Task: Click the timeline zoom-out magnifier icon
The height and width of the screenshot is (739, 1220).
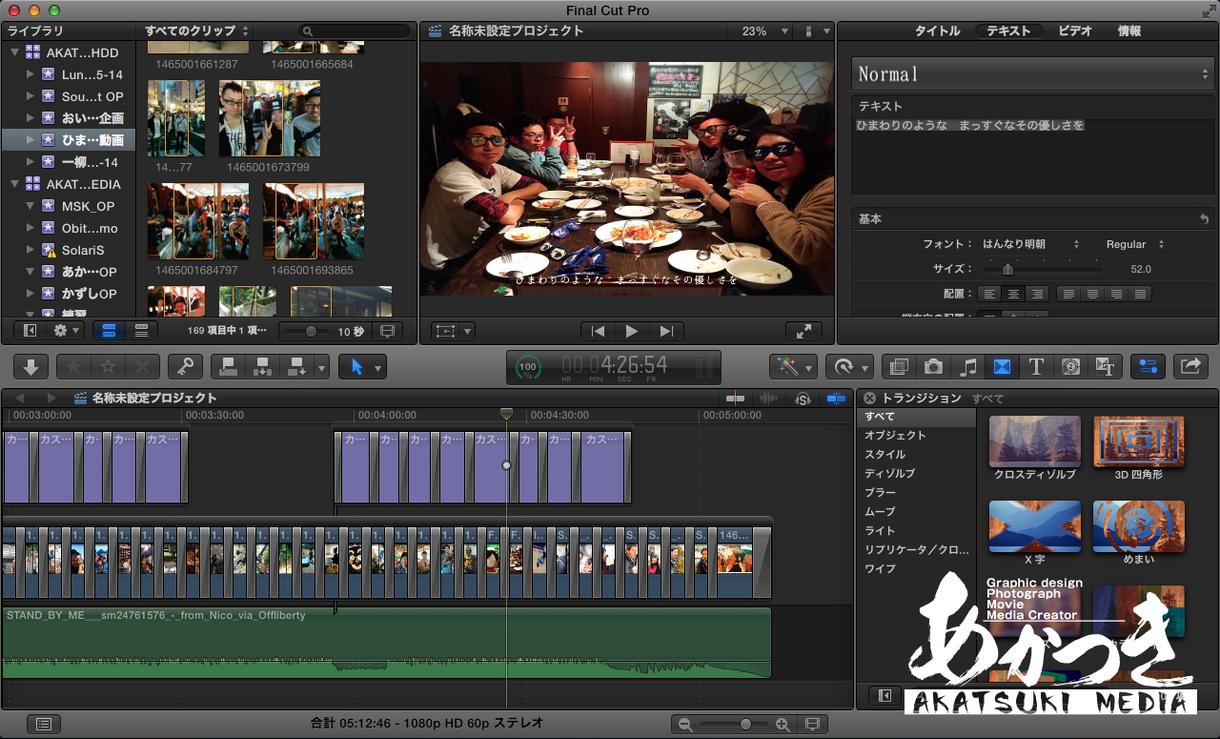Action: click(685, 724)
